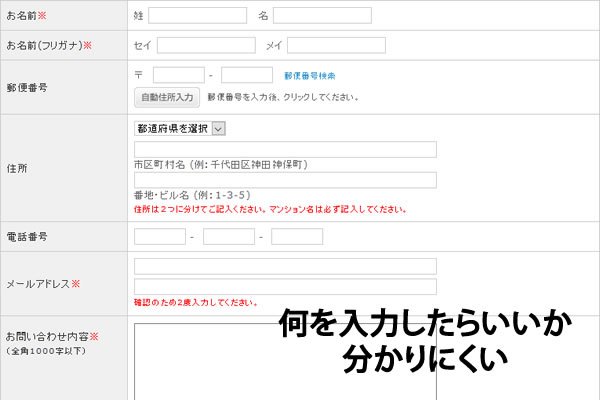Open the 都道府県を選択 dropdown
The image size is (600, 400).
pyautogui.click(x=181, y=128)
